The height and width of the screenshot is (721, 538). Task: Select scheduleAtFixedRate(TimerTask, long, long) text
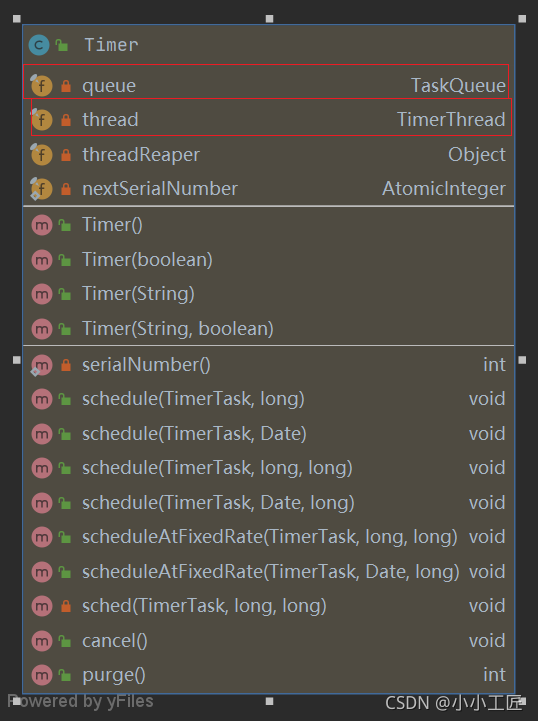click(270, 537)
